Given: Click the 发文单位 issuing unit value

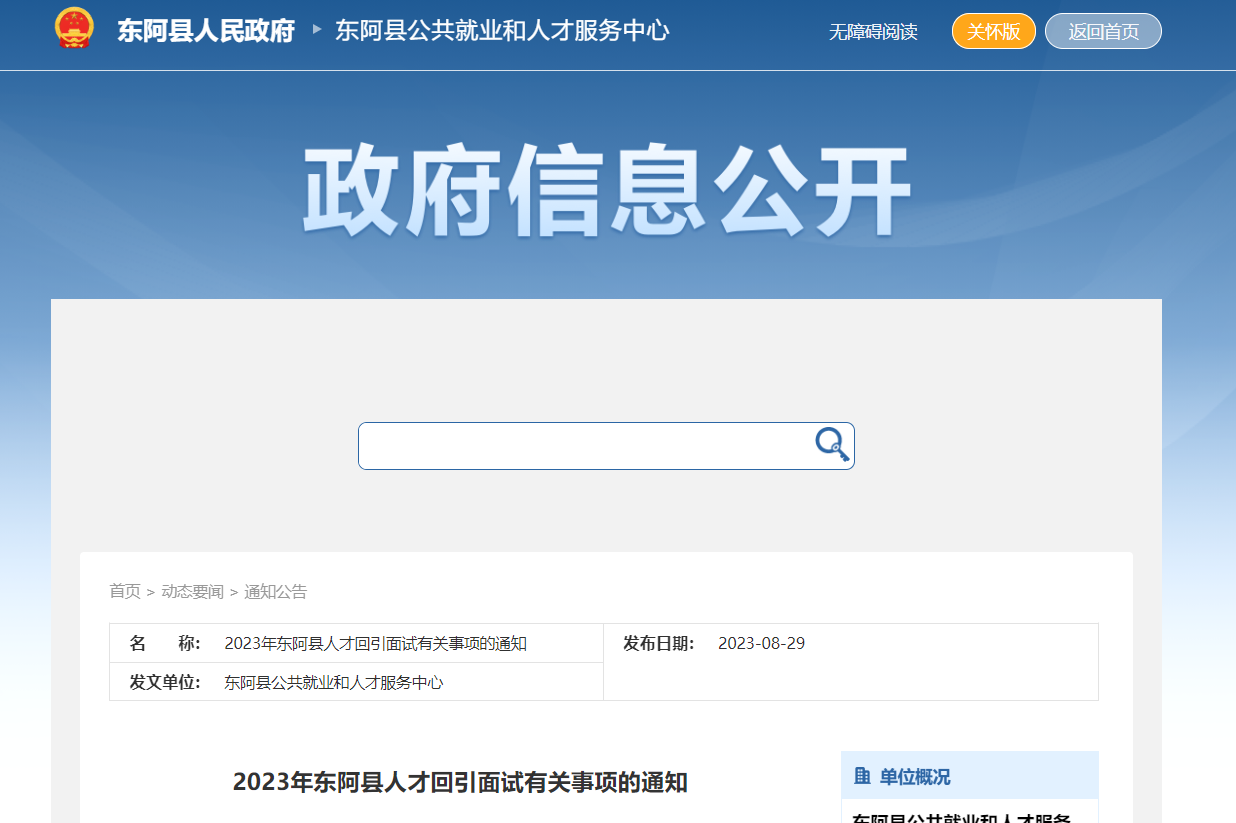Looking at the screenshot, I should pyautogui.click(x=333, y=683).
